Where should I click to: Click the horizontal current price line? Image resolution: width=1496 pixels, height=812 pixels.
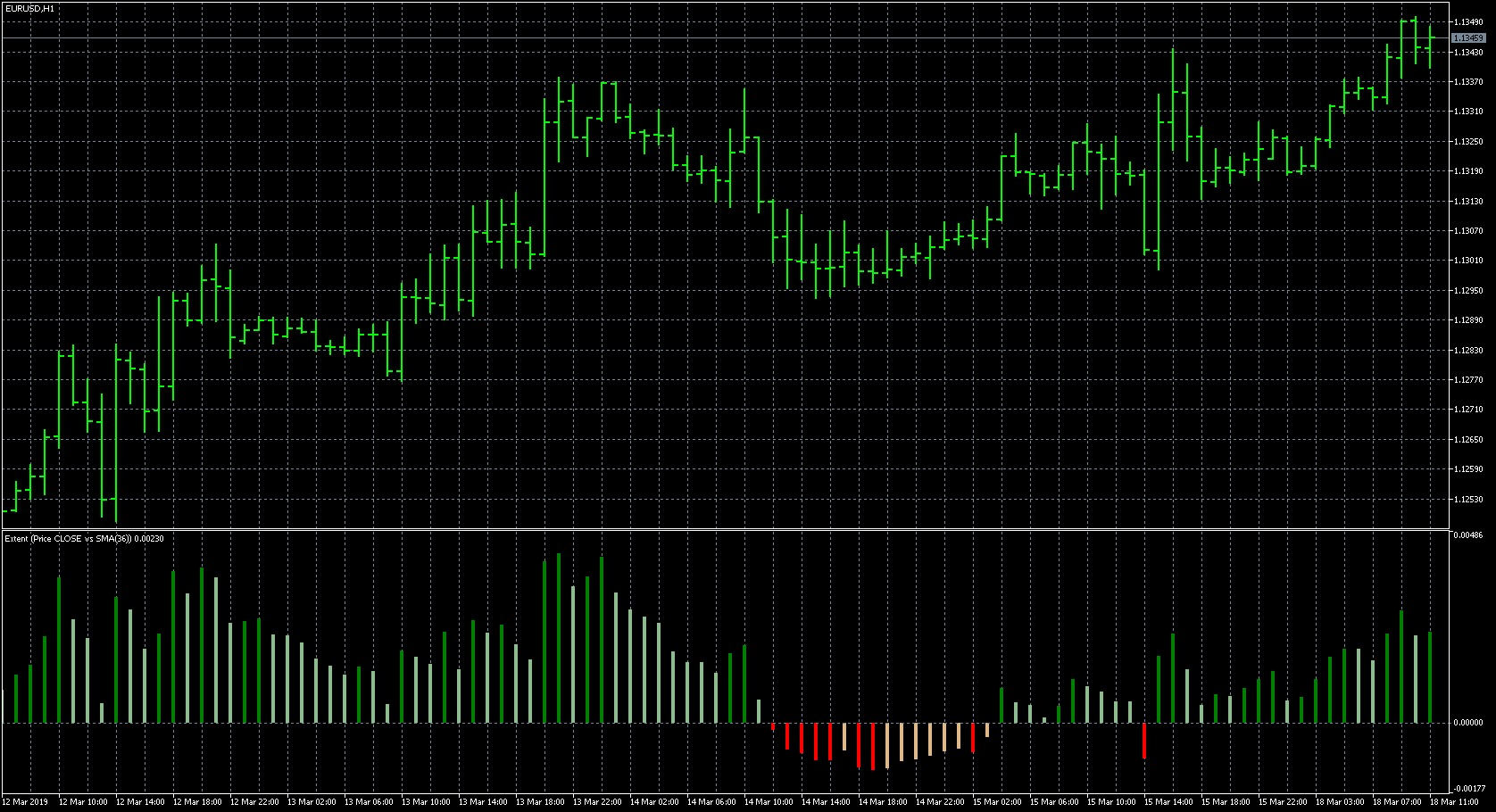coord(714,39)
